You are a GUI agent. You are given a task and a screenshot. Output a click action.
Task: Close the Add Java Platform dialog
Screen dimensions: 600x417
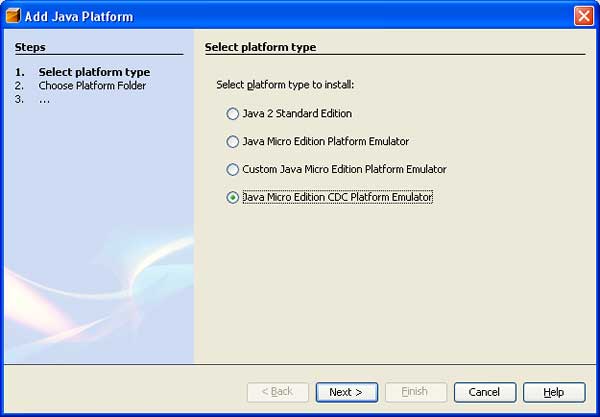click(584, 16)
